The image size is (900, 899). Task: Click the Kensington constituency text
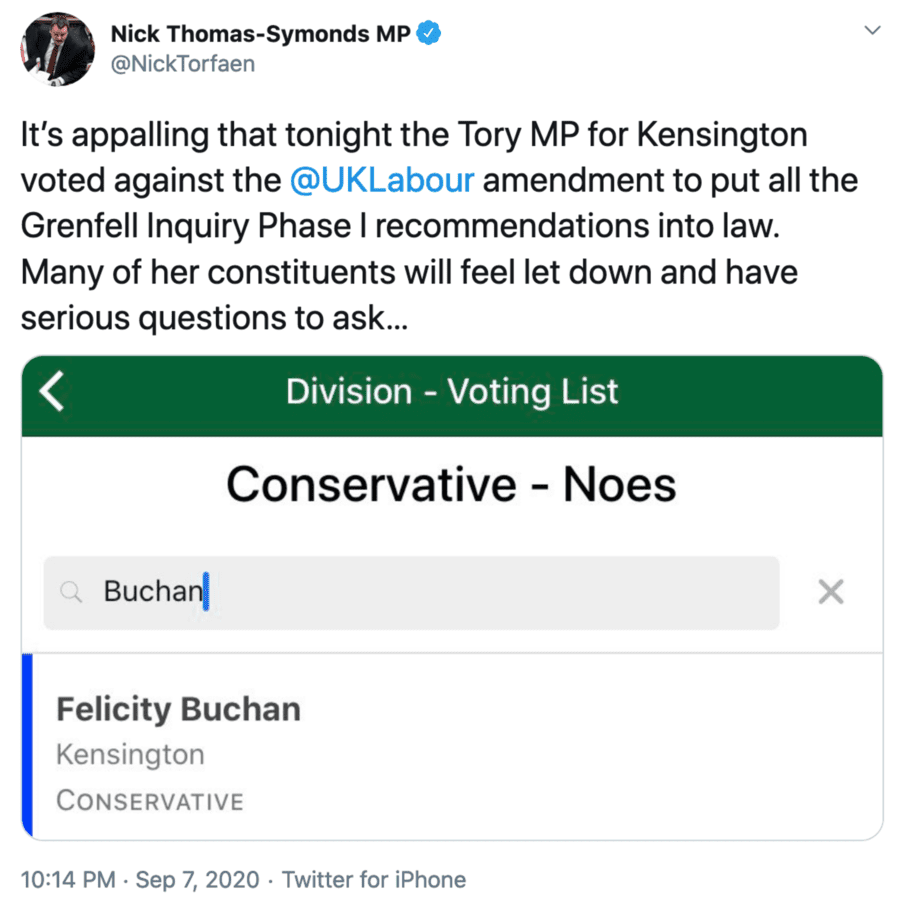[x=130, y=754]
